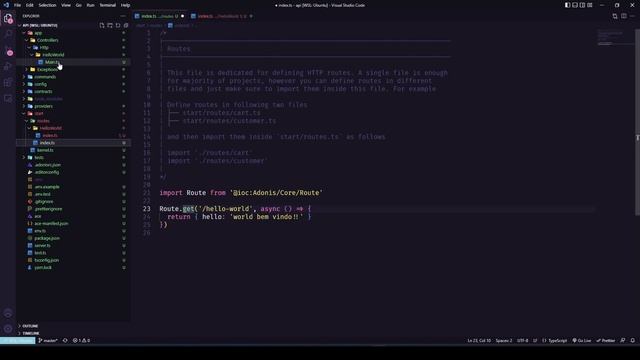Expand the OUTLINE section

30,326
